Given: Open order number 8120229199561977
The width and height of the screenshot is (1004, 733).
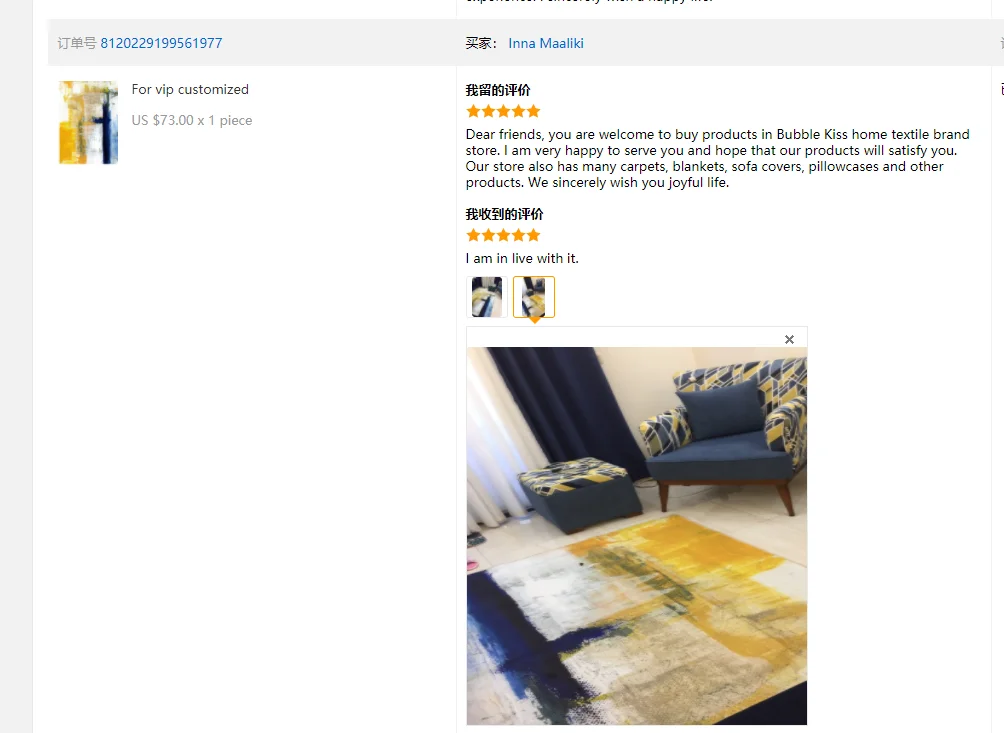Looking at the screenshot, I should pyautogui.click(x=161, y=43).
